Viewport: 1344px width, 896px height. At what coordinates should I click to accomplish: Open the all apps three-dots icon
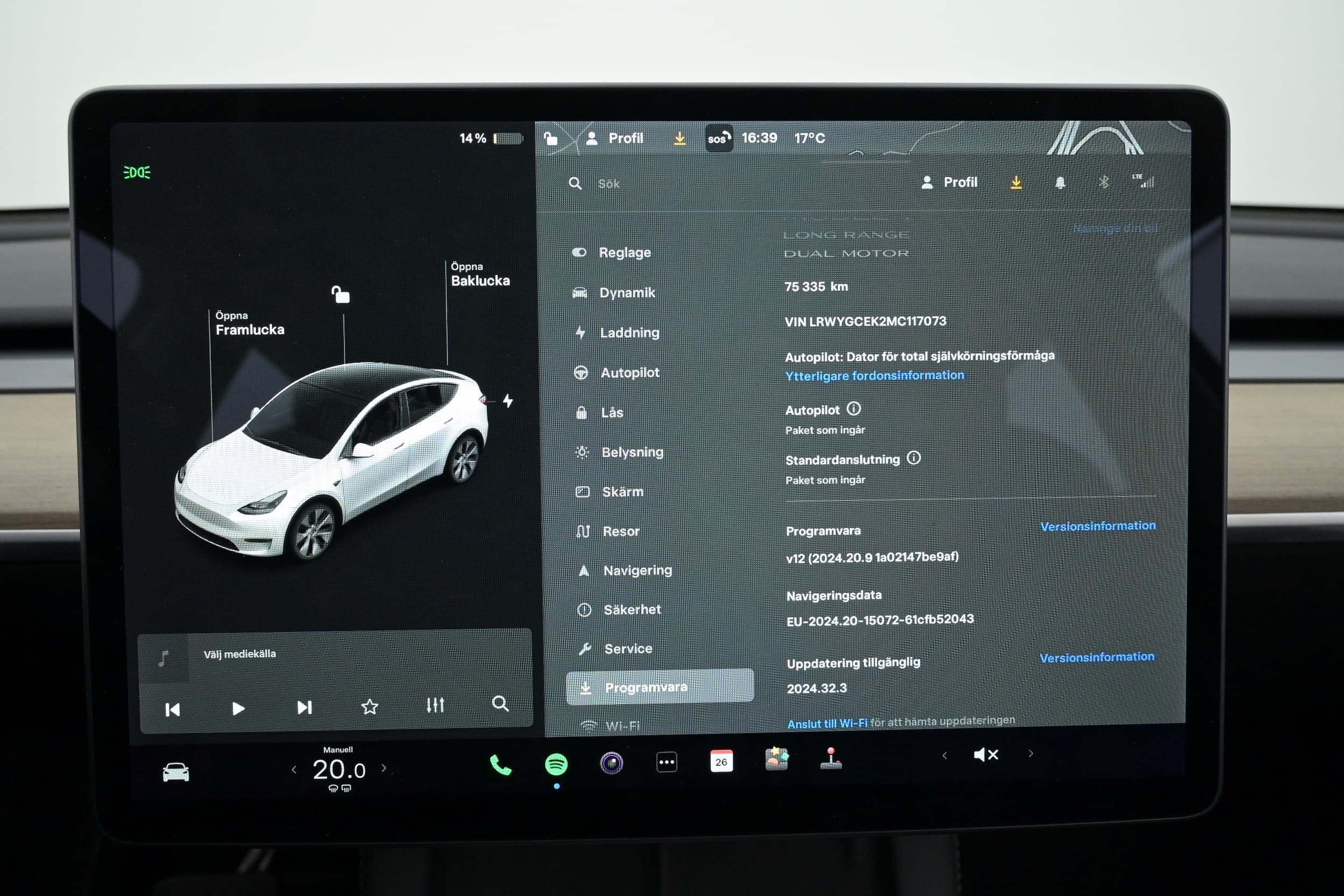point(666,762)
